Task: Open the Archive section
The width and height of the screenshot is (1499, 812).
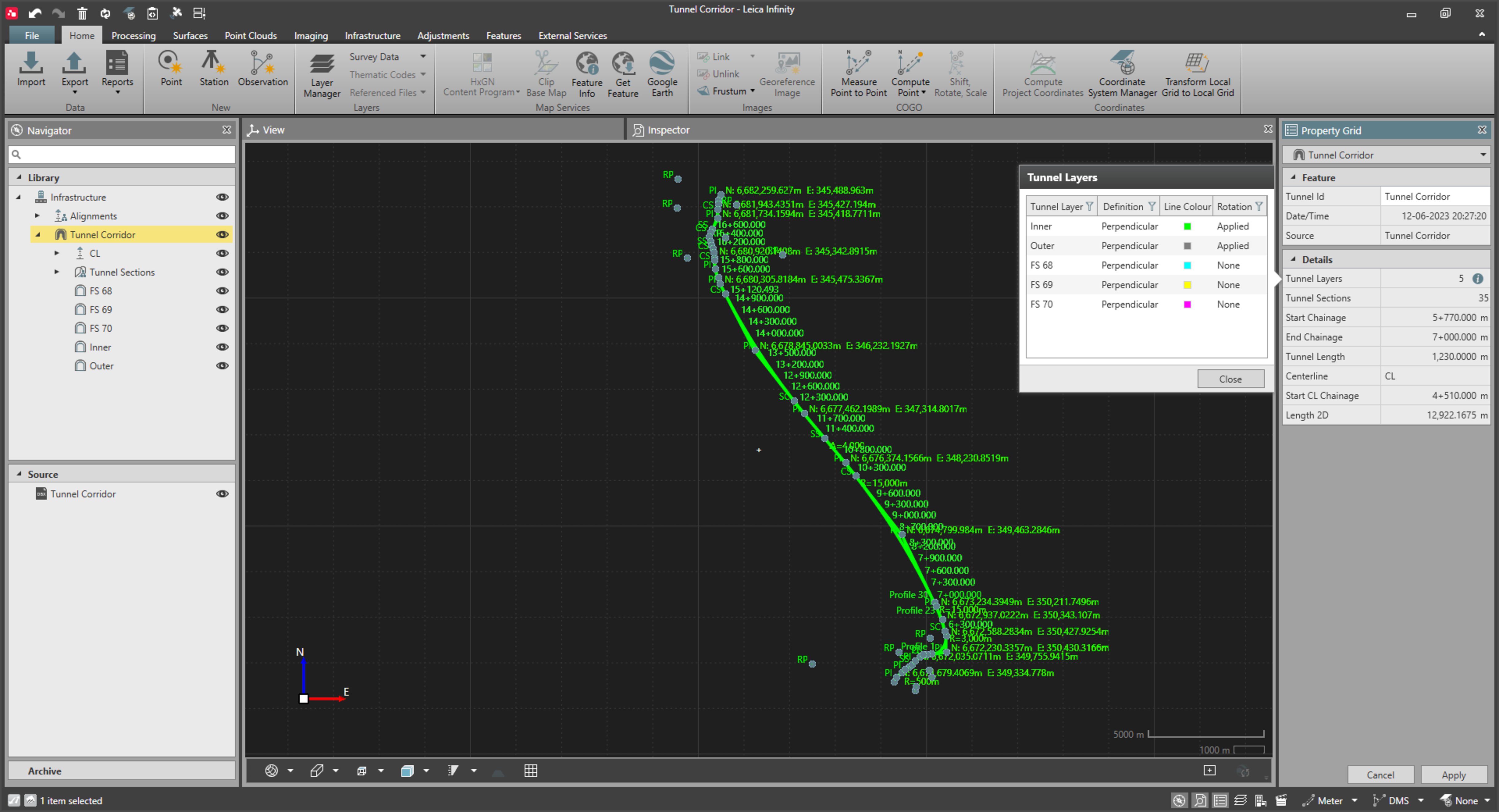Action: click(x=122, y=771)
